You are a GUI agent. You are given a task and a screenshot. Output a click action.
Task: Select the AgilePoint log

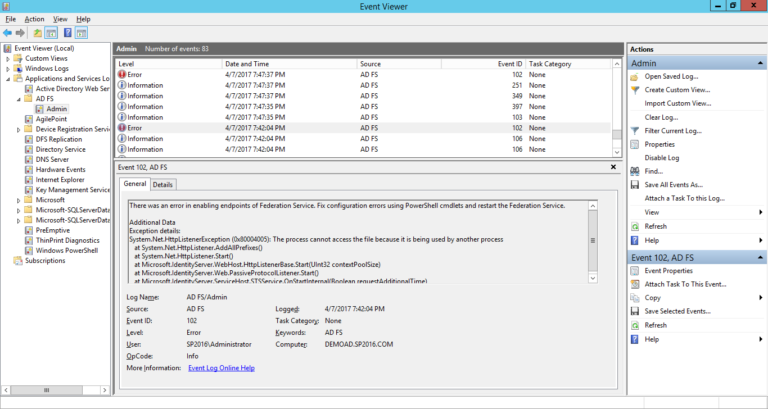[51, 119]
